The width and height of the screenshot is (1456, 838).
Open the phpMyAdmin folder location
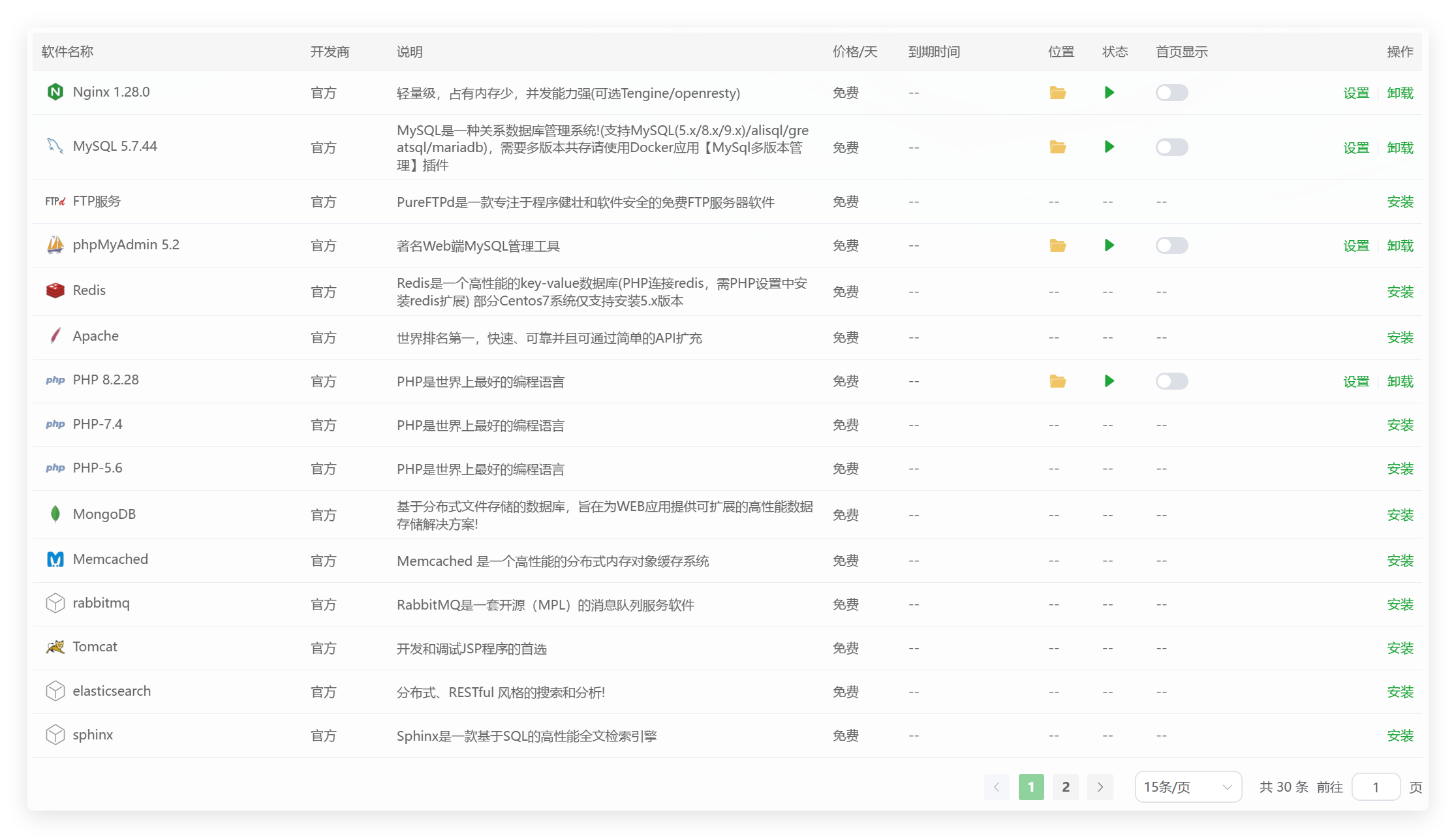1057,245
